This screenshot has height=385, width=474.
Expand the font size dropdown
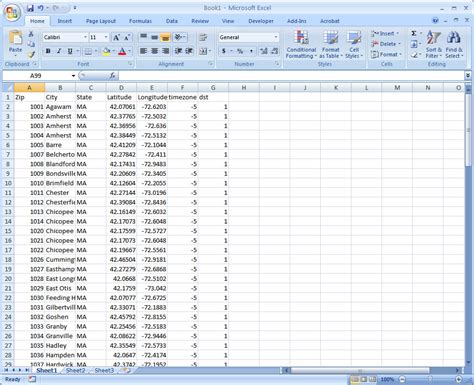tap(106, 37)
